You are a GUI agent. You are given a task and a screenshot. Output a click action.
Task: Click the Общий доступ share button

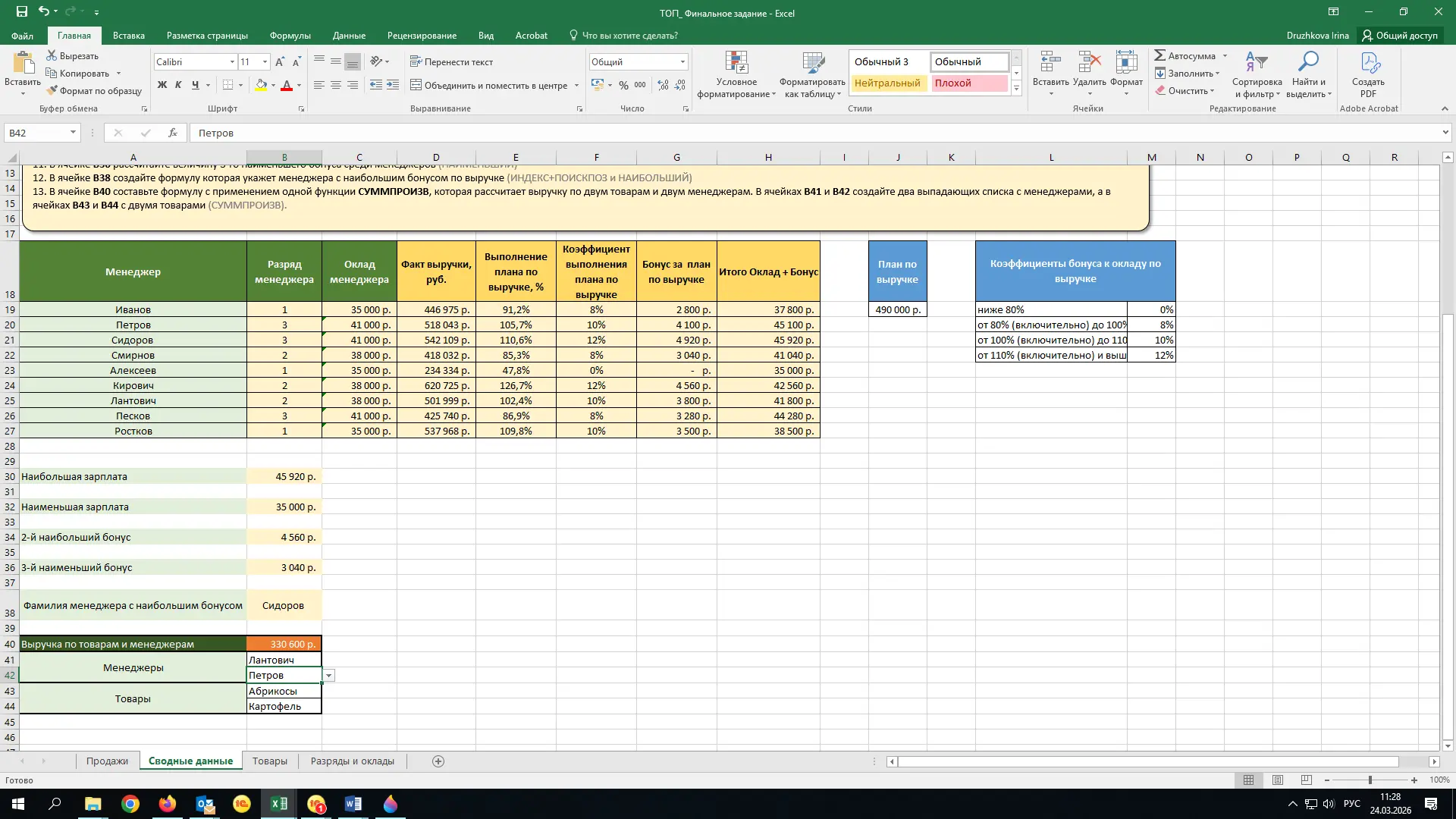[1400, 36]
